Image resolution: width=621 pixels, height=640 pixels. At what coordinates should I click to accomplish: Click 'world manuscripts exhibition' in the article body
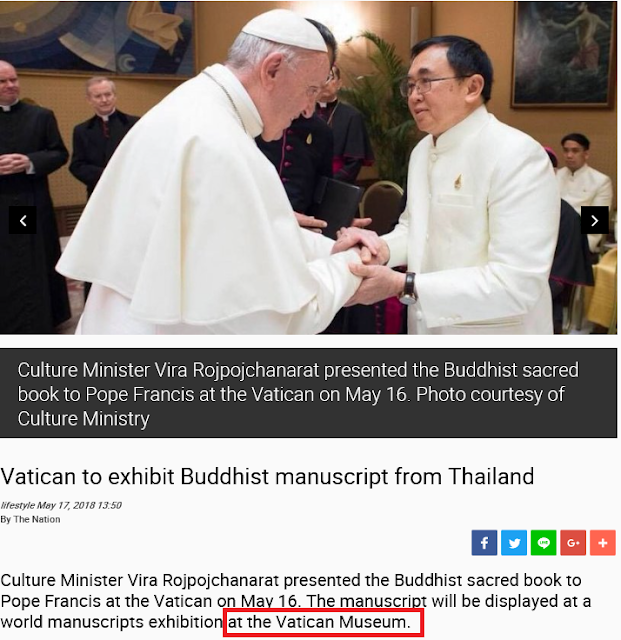(111, 622)
